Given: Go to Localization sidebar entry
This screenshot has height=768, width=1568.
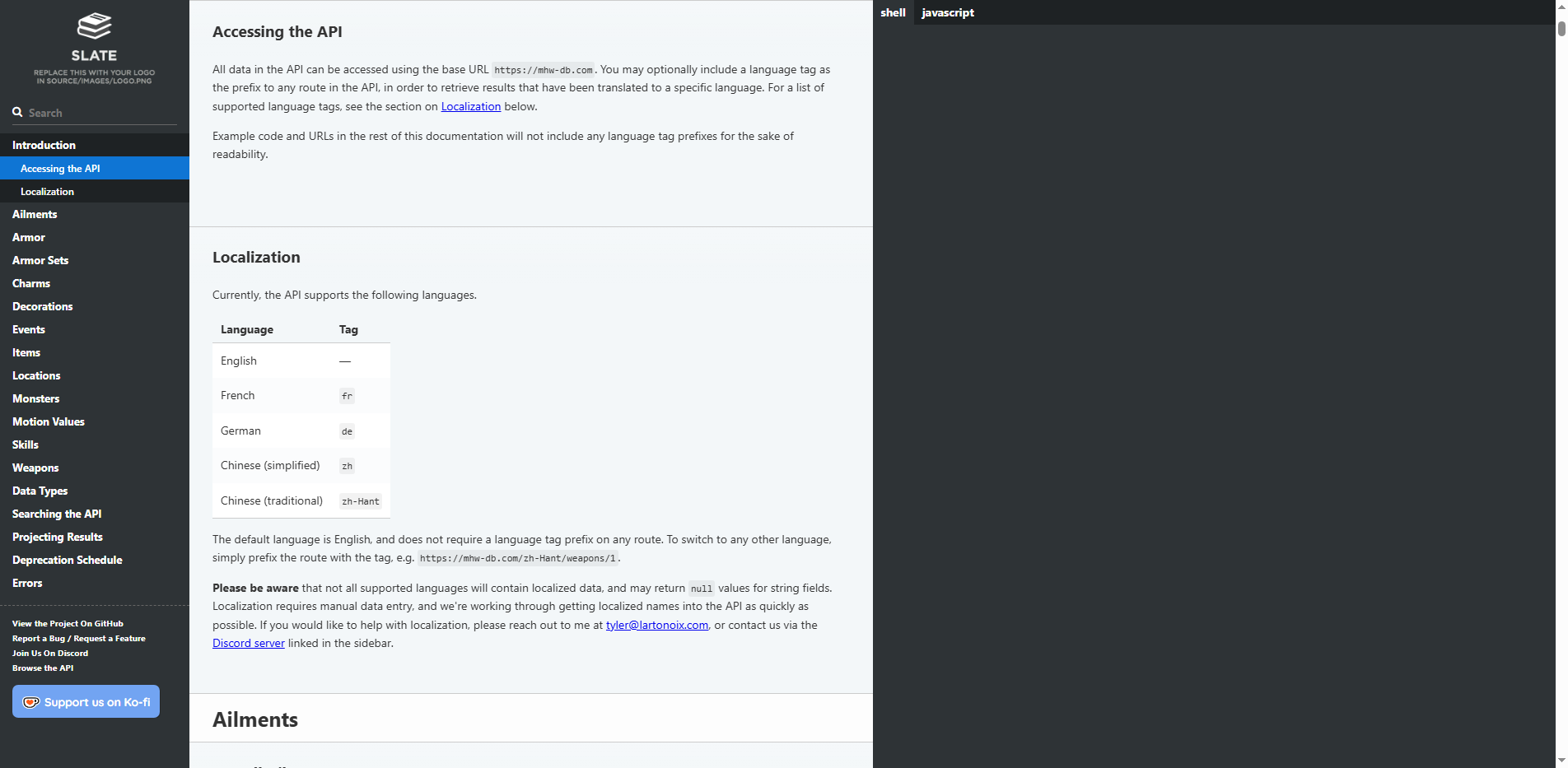Looking at the screenshot, I should [x=95, y=191].
